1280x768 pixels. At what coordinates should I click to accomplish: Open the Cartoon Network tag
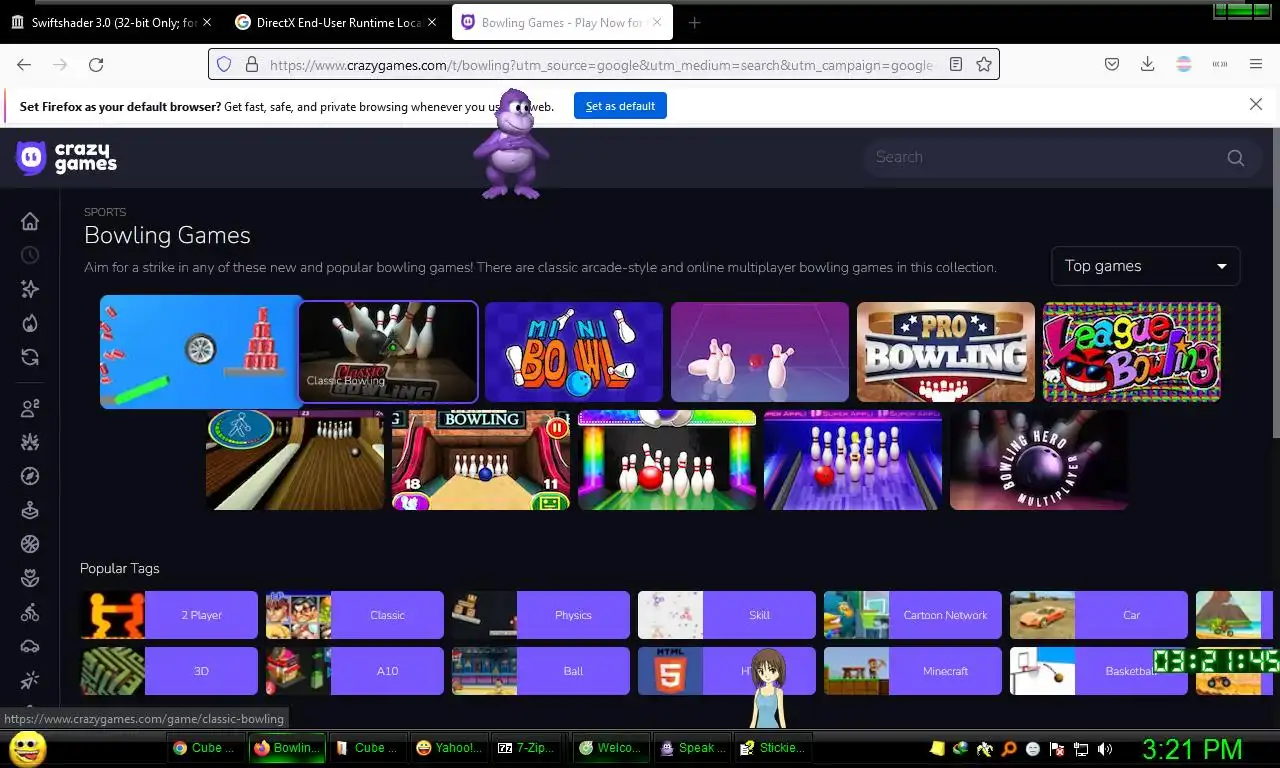pos(913,615)
